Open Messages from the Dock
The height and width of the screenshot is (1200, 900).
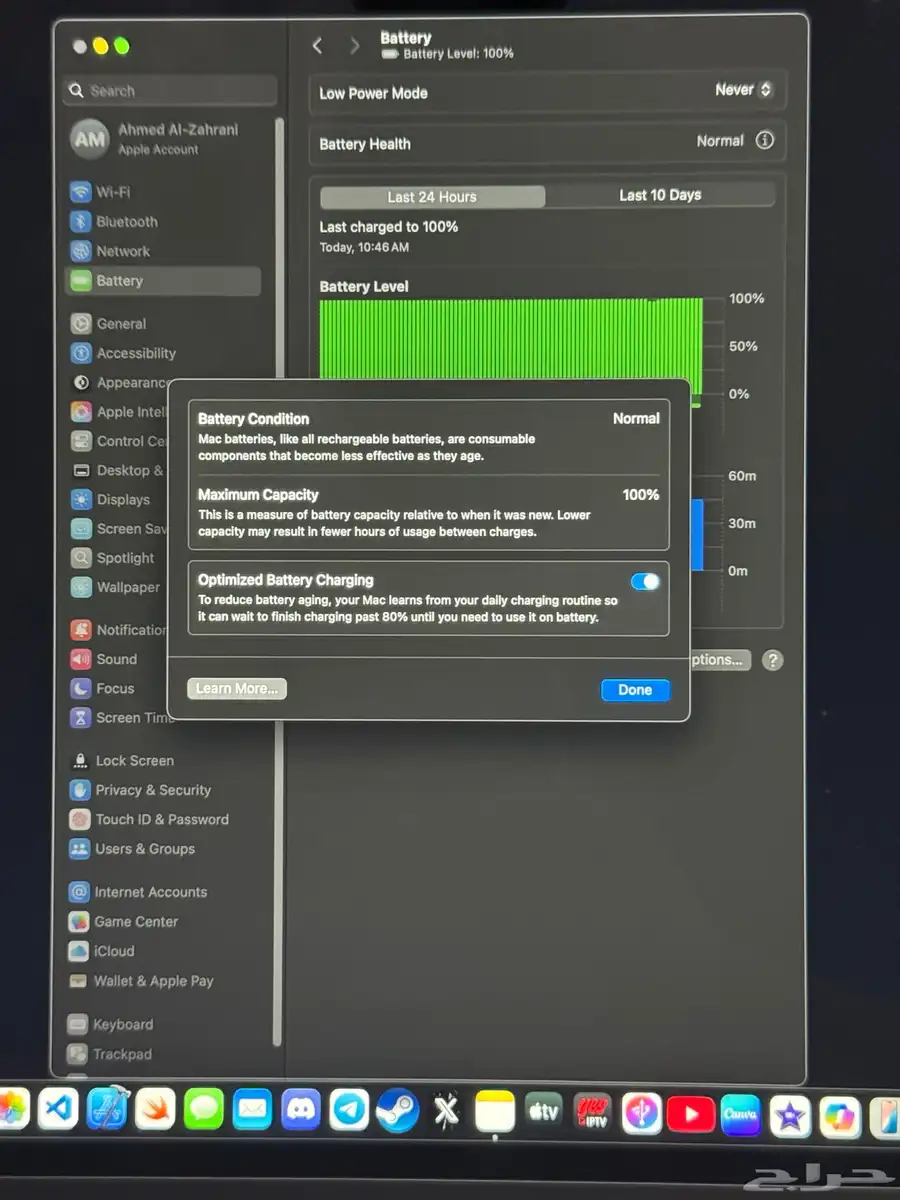tap(204, 1110)
